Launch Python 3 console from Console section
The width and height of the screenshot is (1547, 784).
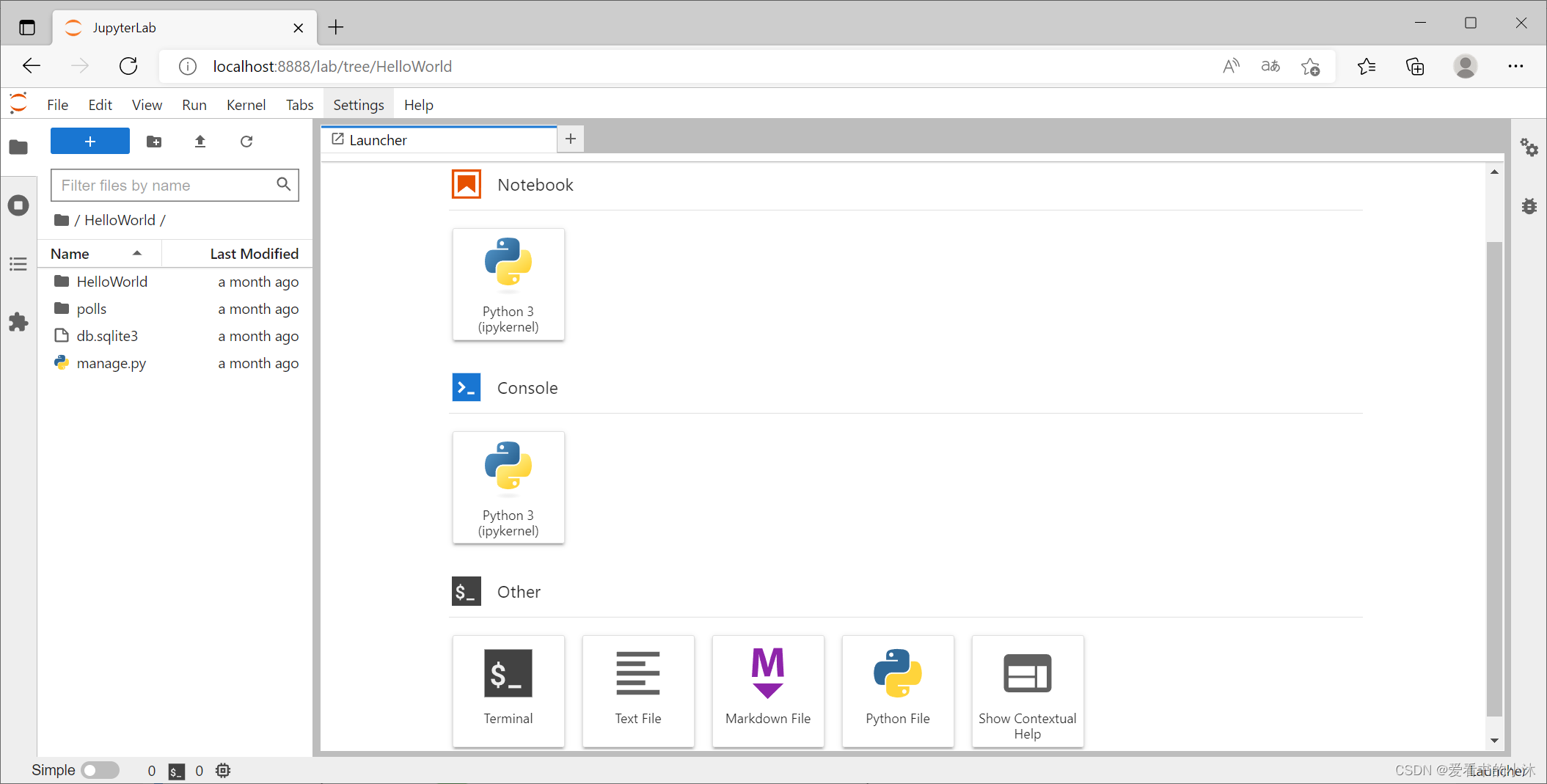[508, 488]
